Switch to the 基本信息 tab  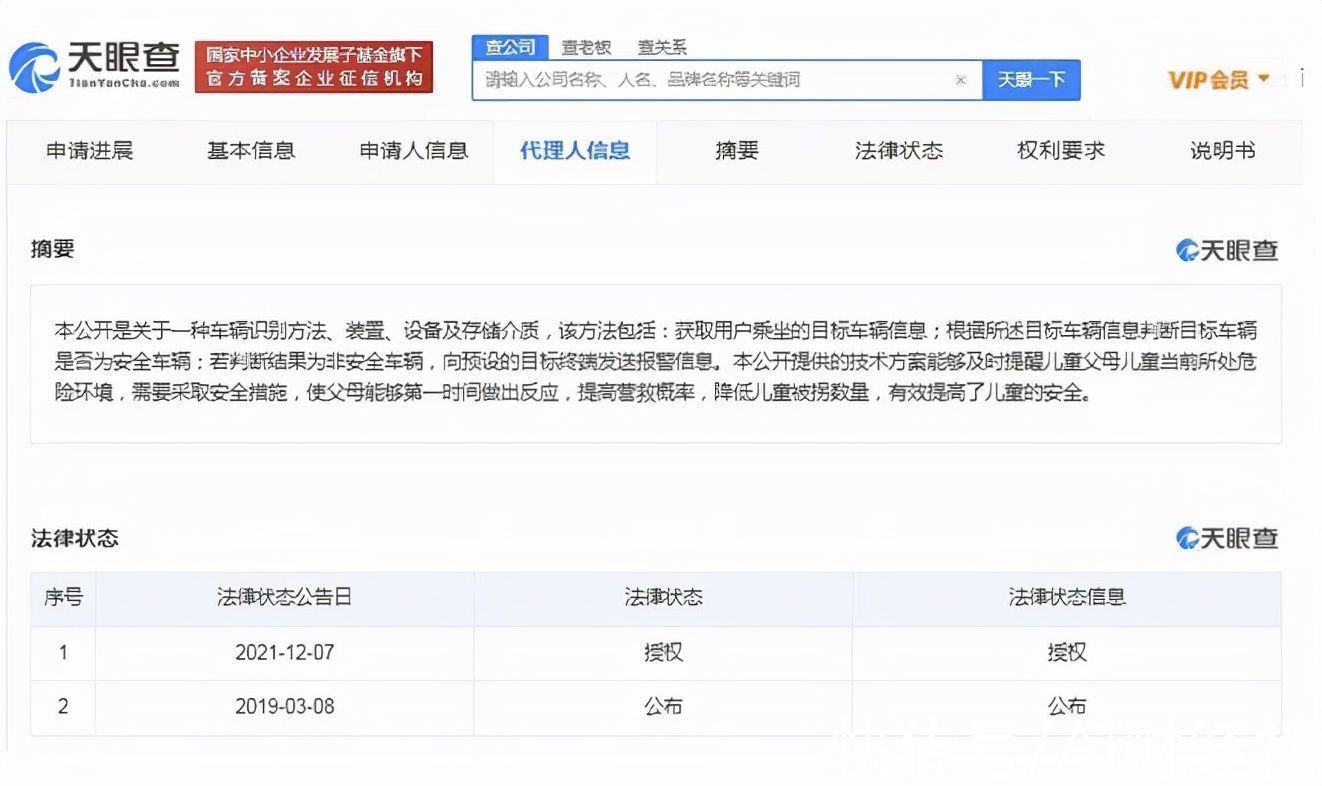click(x=251, y=151)
